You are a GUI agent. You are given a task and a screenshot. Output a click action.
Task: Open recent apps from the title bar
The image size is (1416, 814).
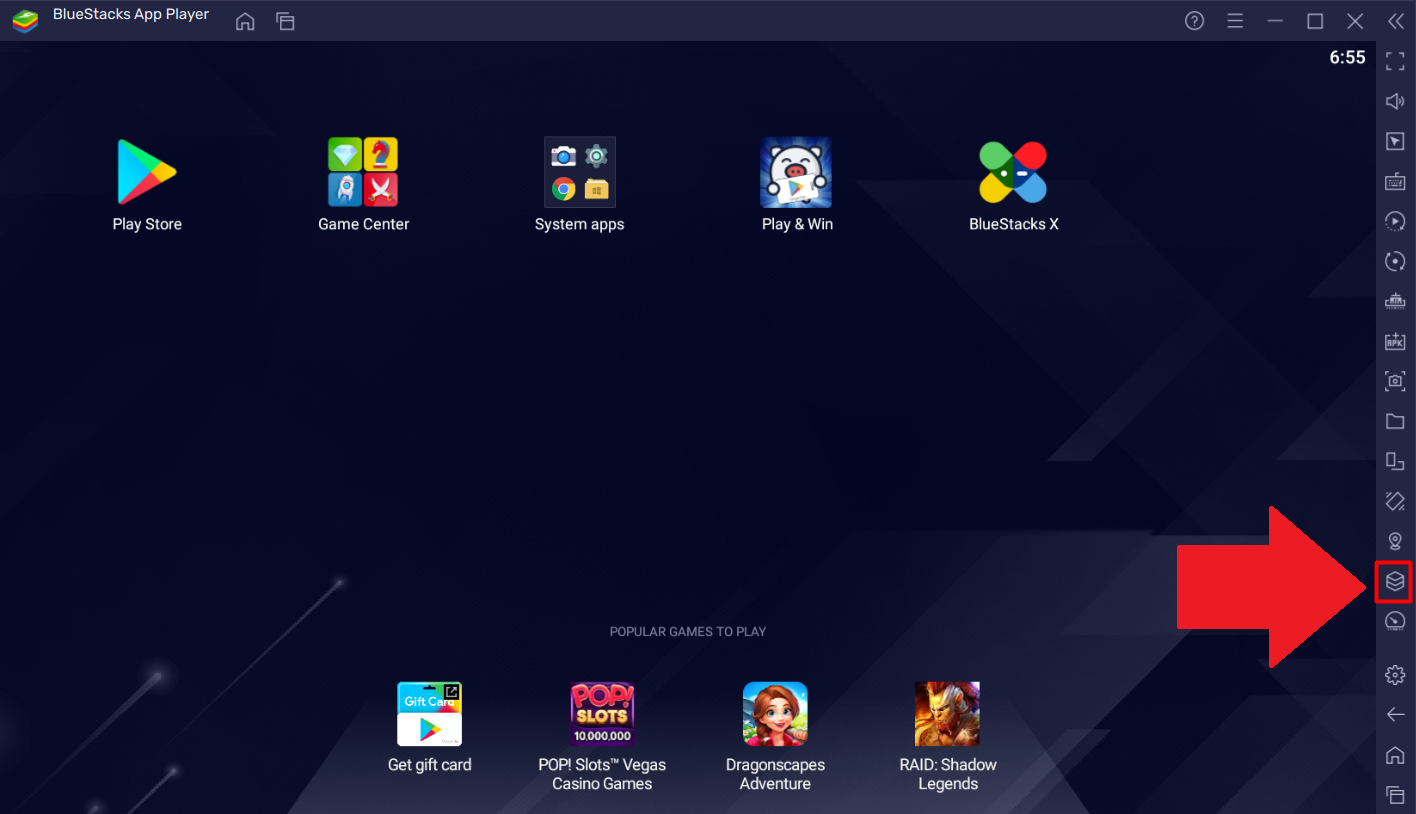pos(285,22)
